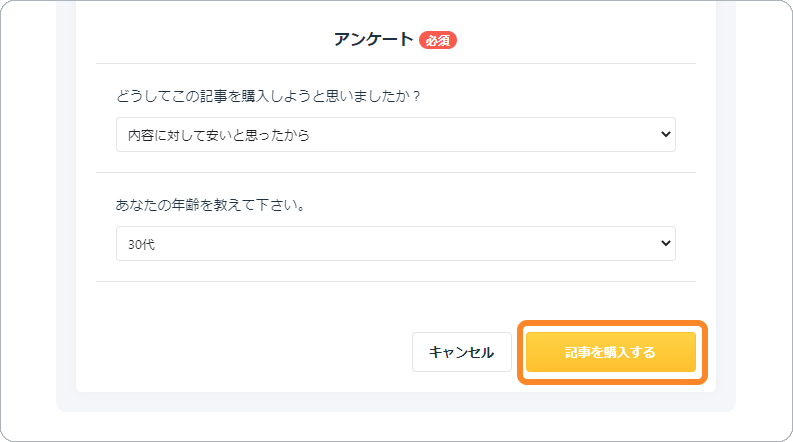
Task: Click the あなたの年齢を教えて下さい label
Action: point(210,205)
